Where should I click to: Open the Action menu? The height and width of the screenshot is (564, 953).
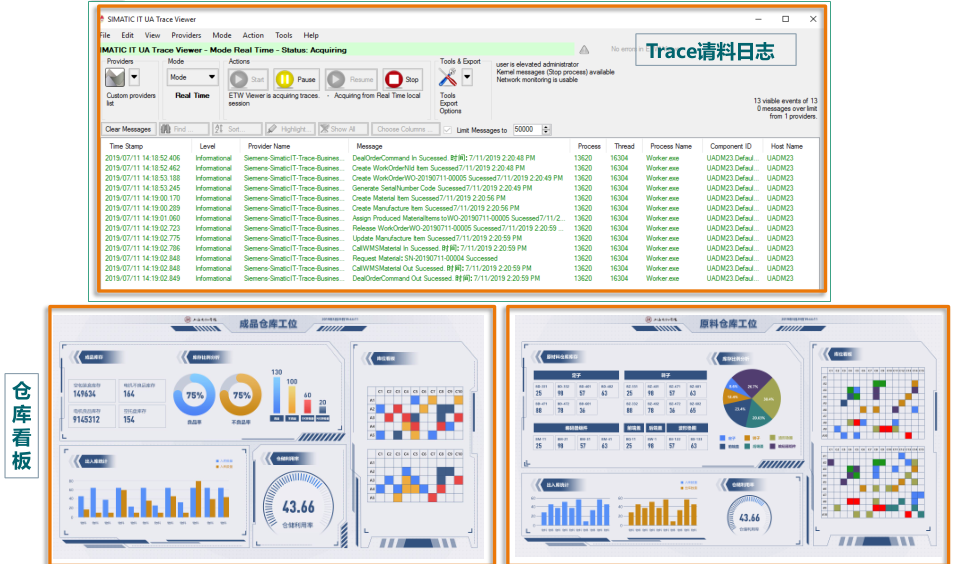[x=253, y=35]
